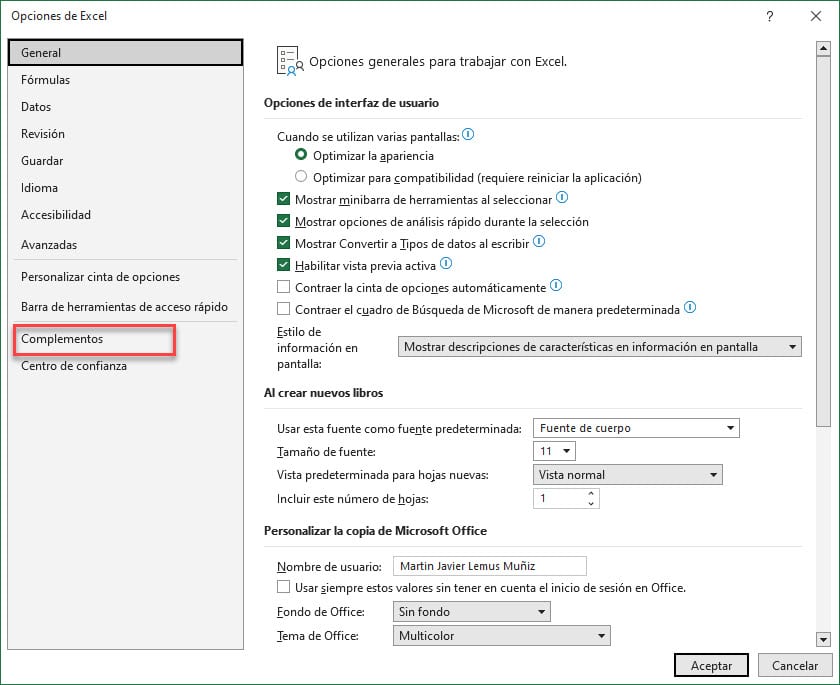Image resolution: width=840 pixels, height=685 pixels.
Task: Open the 'Tamaño de fuente' dropdown
Action: (x=556, y=451)
